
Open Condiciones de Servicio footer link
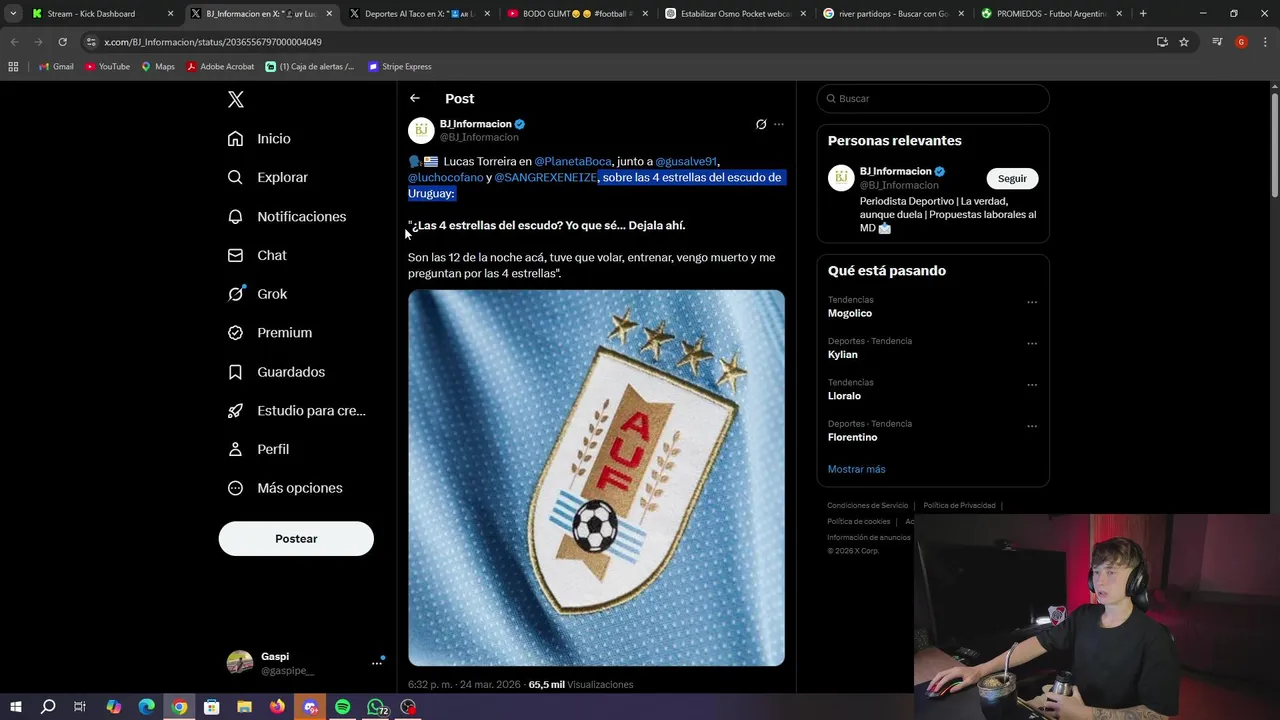point(868,506)
